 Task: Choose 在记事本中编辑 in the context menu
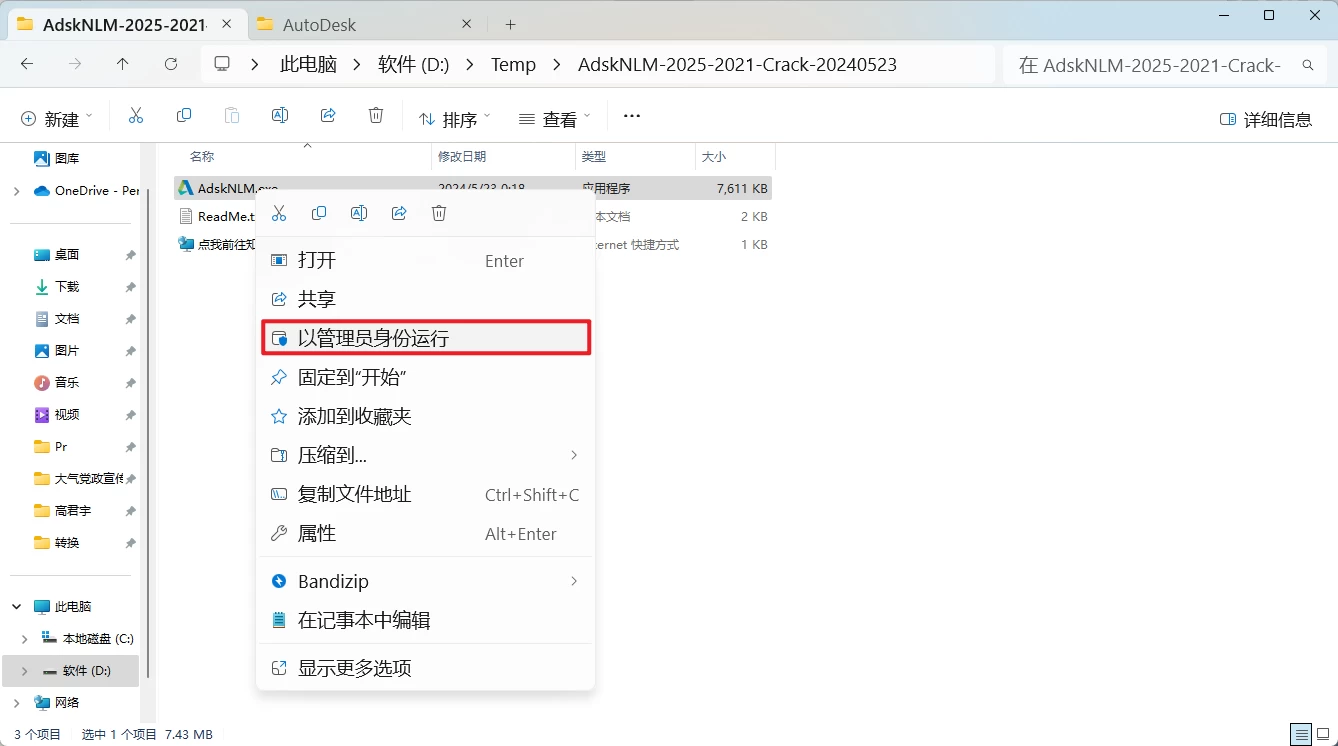426,620
